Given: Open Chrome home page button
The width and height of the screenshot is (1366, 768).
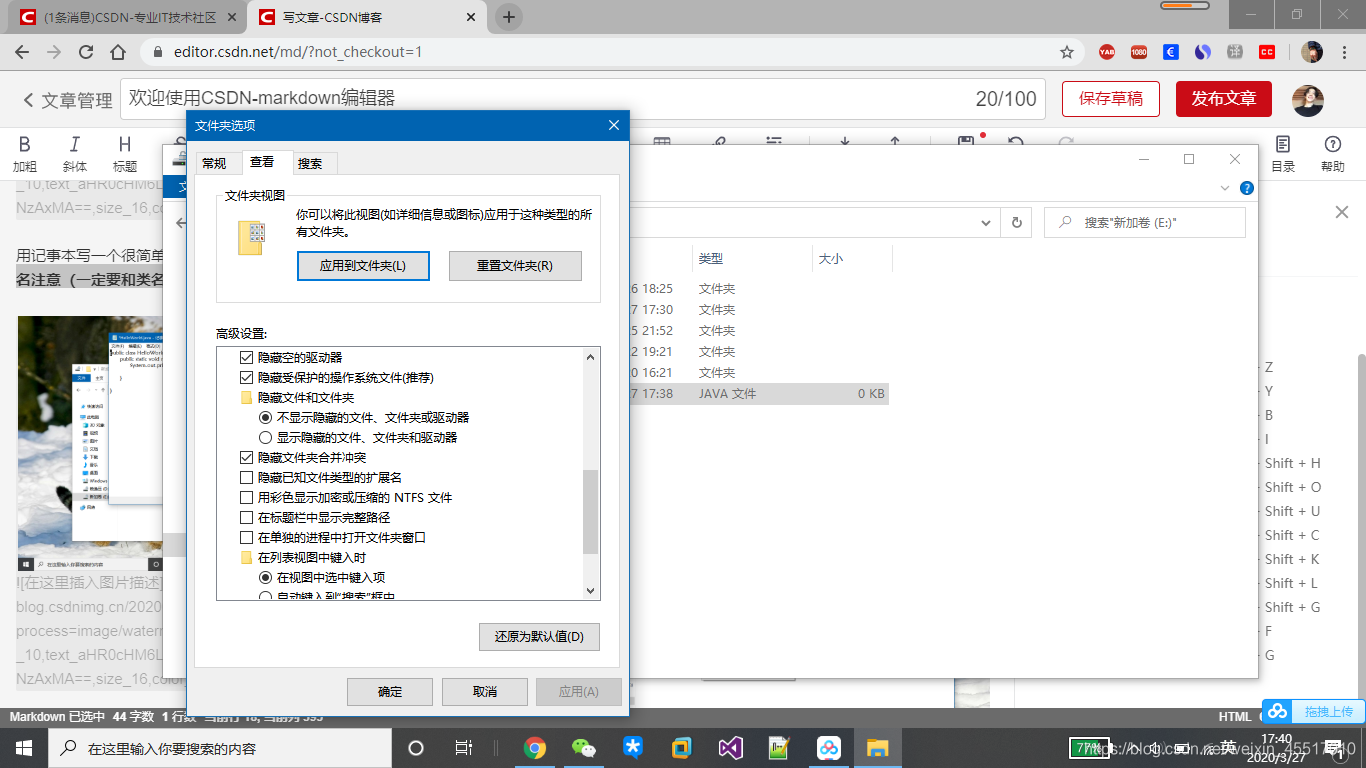Looking at the screenshot, I should (118, 52).
